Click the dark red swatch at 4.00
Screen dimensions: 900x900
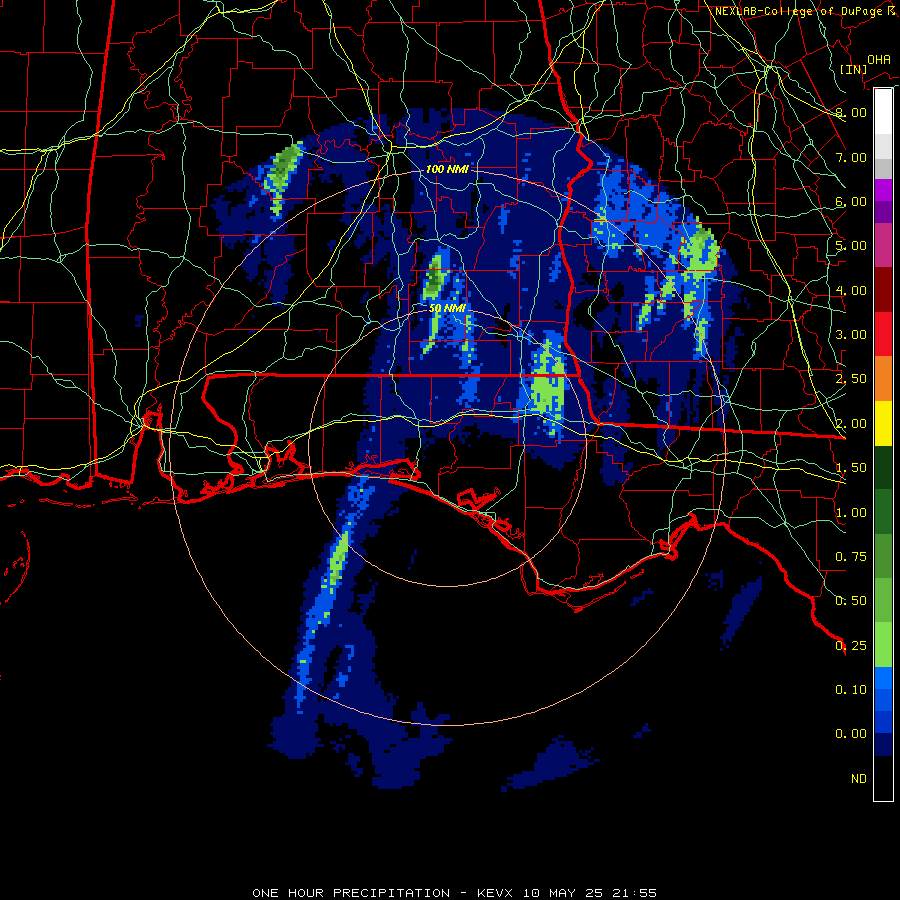tap(883, 290)
